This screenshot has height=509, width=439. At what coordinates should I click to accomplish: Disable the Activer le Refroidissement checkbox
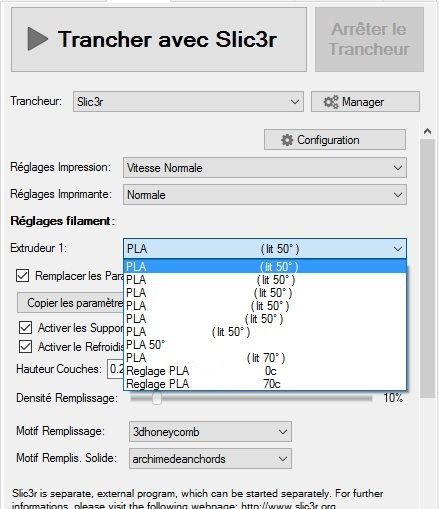25,347
